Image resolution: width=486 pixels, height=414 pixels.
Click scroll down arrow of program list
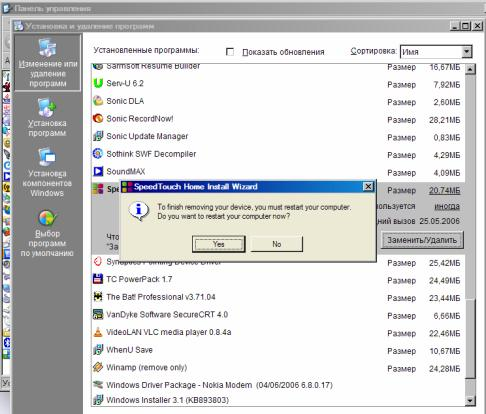(x=470, y=400)
